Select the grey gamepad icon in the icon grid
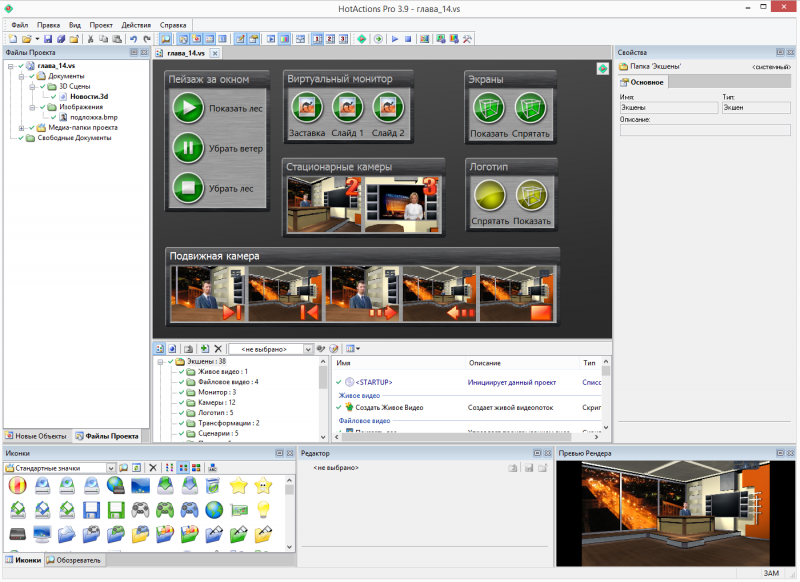Image resolution: width=800 pixels, height=582 pixels. tap(140, 510)
